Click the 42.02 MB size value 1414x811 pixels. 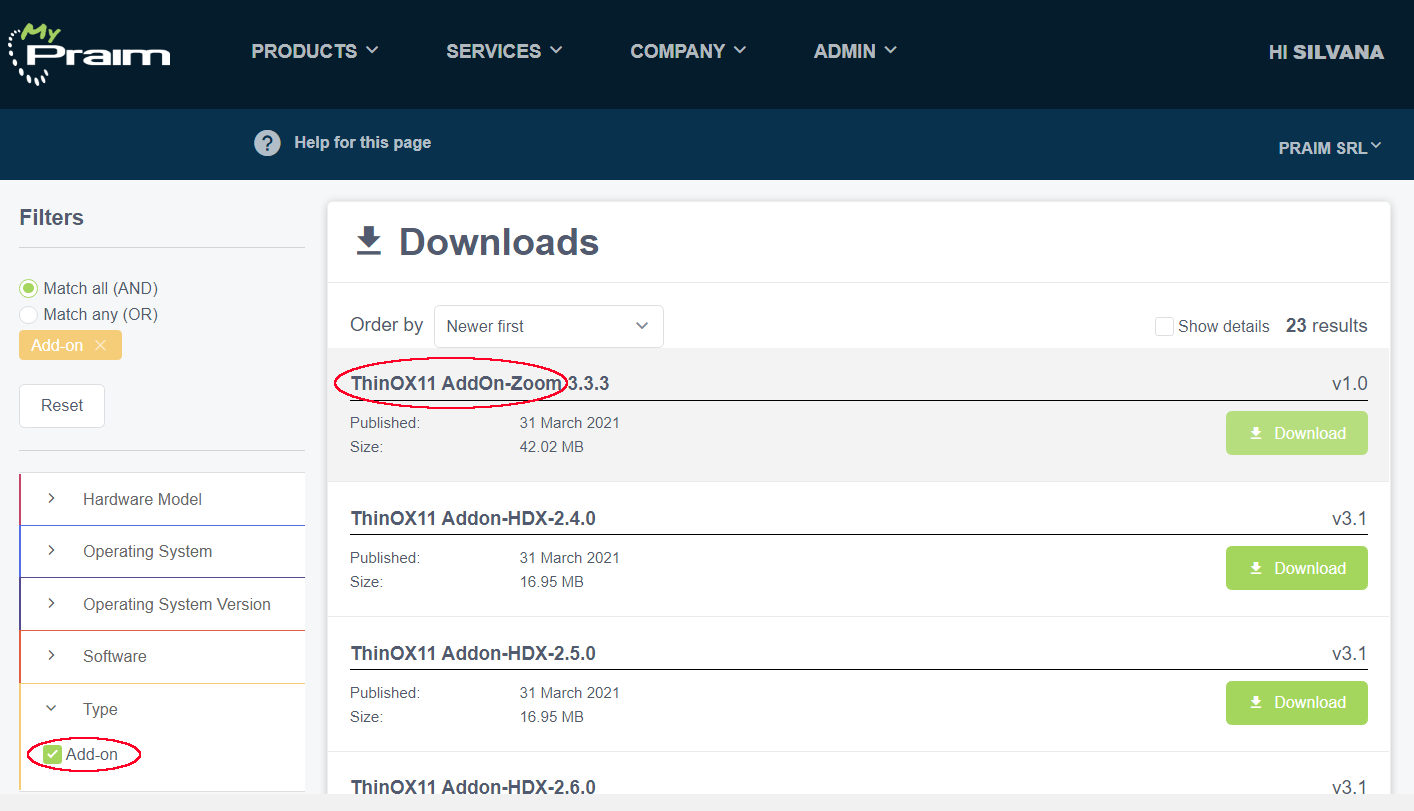(x=551, y=447)
